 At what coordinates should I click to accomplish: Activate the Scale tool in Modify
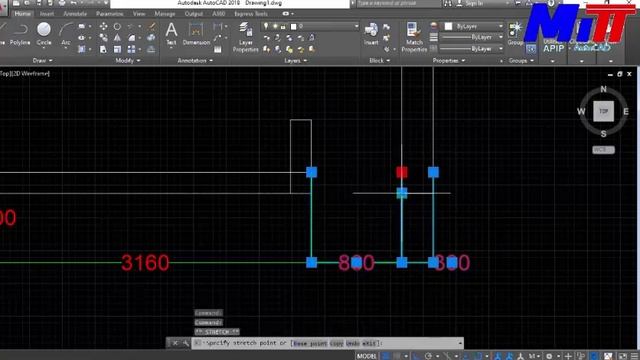pyautogui.click(x=117, y=49)
